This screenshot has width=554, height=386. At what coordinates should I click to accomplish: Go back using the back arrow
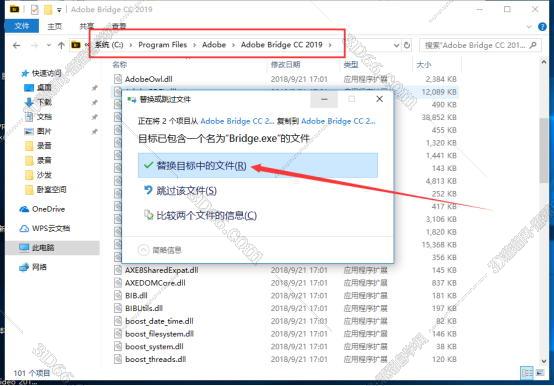click(16, 45)
